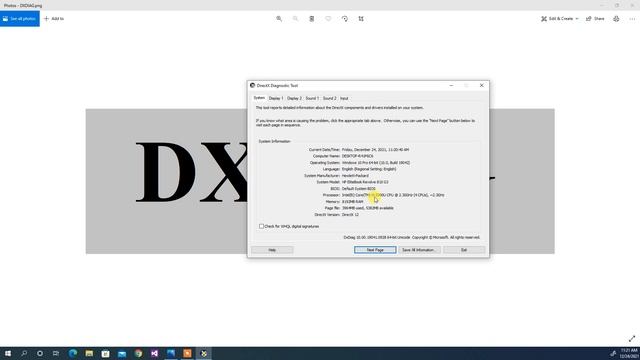Switch to the Sound 1 tab

coord(312,98)
